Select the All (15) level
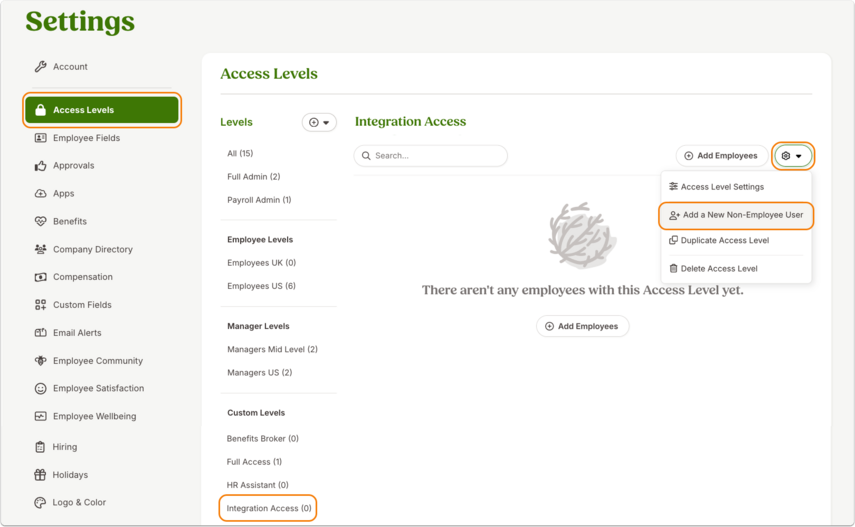Viewport: 855px width, 527px height. (x=240, y=153)
